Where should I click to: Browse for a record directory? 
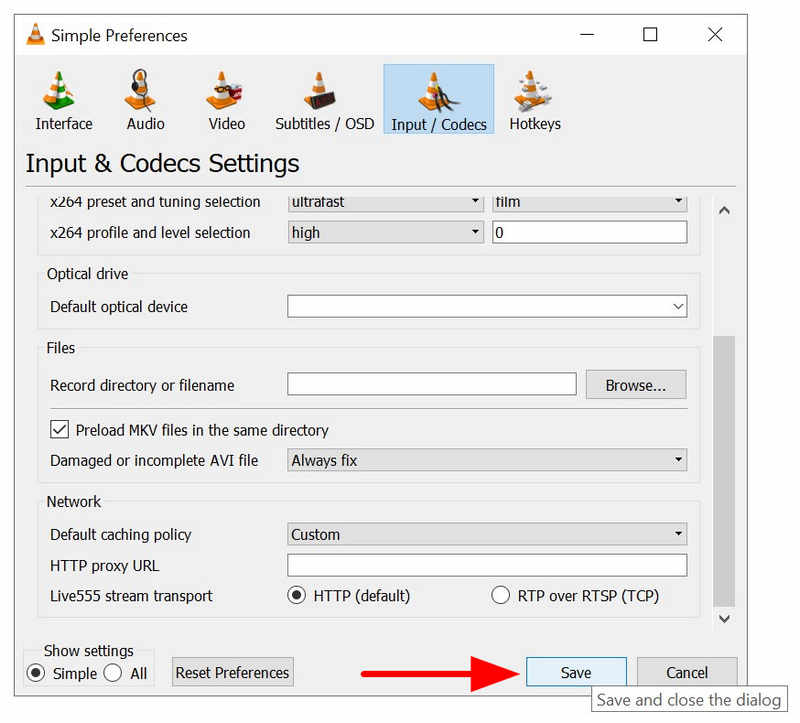point(635,385)
